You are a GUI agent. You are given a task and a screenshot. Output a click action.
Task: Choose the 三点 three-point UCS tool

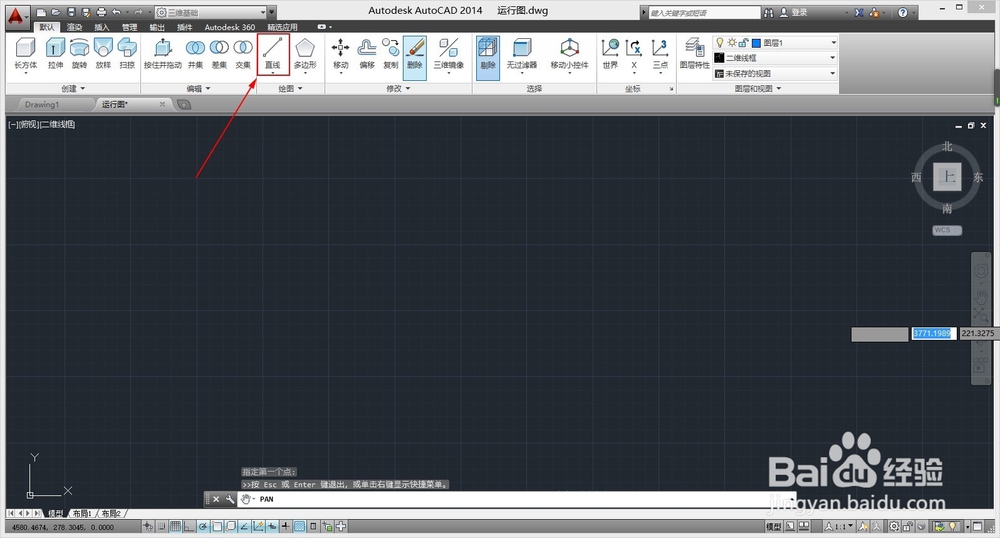click(660, 54)
